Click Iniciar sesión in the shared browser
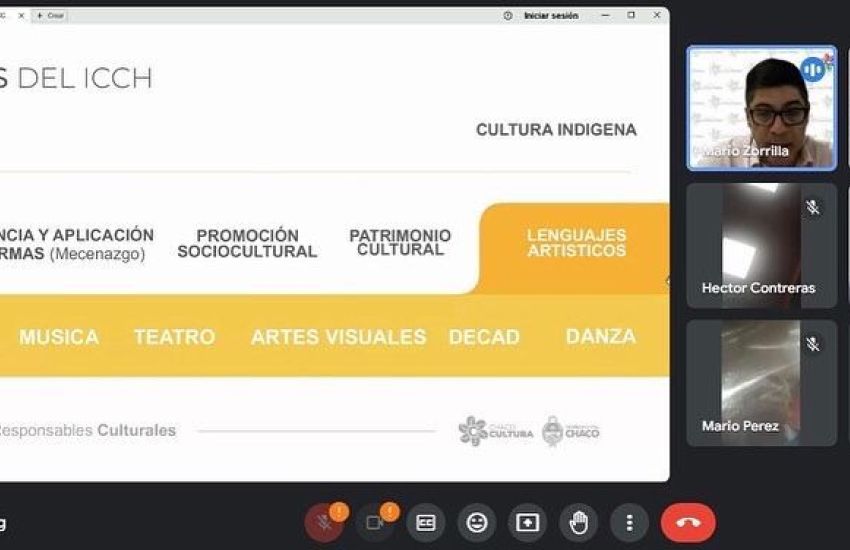This screenshot has height=550, width=850. (551, 16)
